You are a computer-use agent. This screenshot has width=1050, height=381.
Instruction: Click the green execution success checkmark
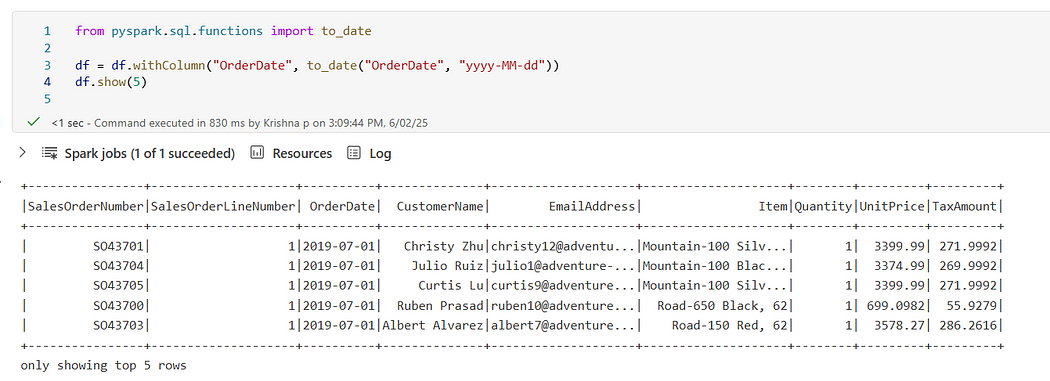click(33, 123)
